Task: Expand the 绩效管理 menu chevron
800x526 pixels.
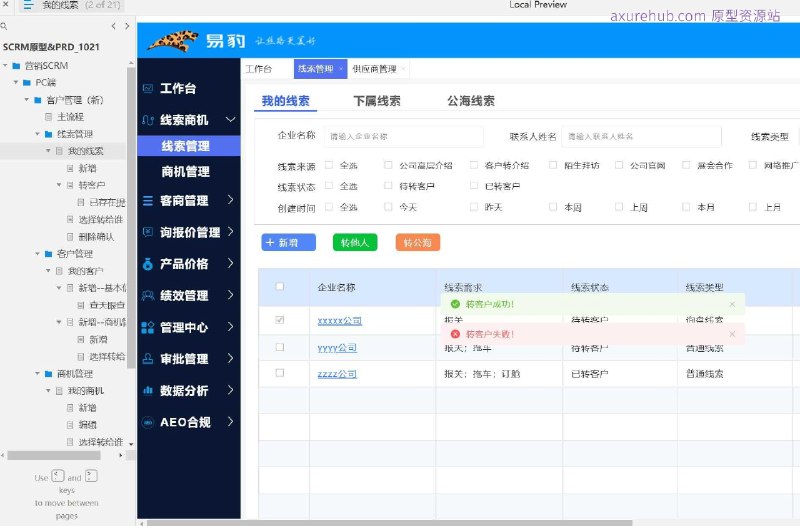Action: tap(231, 295)
